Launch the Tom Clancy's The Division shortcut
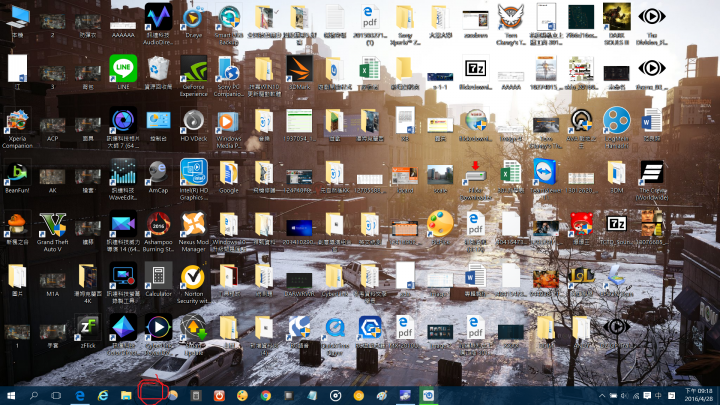The image size is (720, 405). pyautogui.click(x=511, y=24)
